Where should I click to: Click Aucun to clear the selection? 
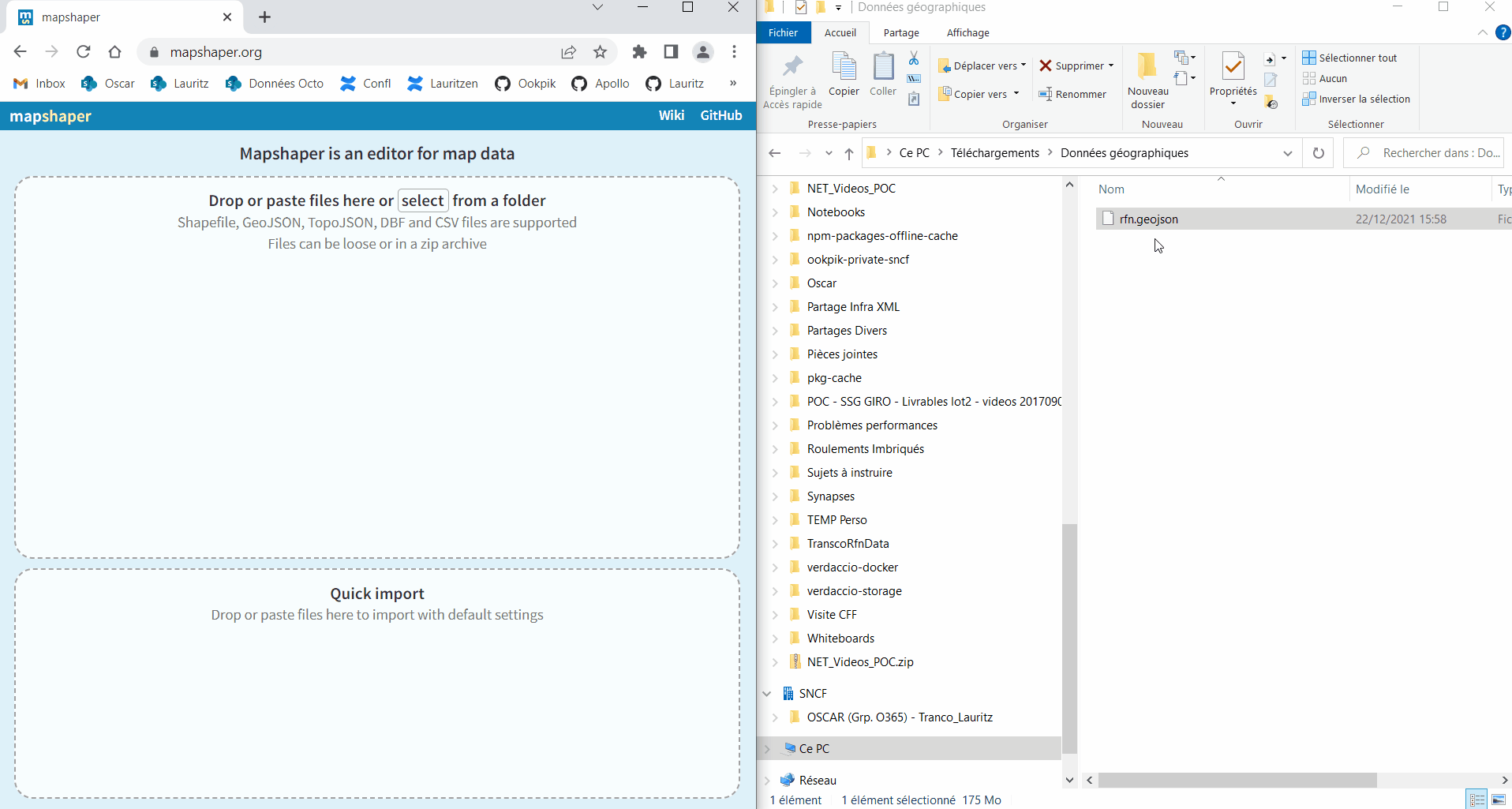tap(1325, 78)
